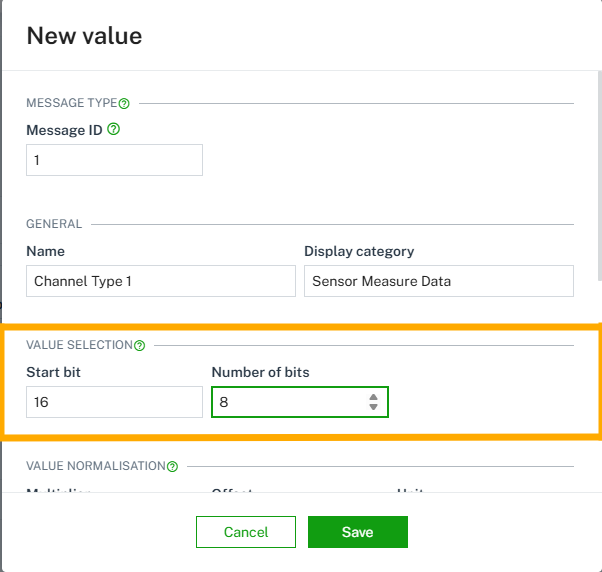Select the Display category input field
The image size is (602, 572).
[438, 281]
